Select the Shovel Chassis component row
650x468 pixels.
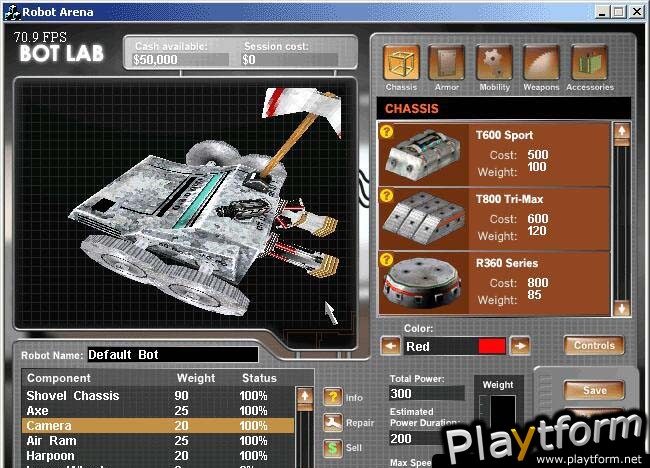(158, 395)
